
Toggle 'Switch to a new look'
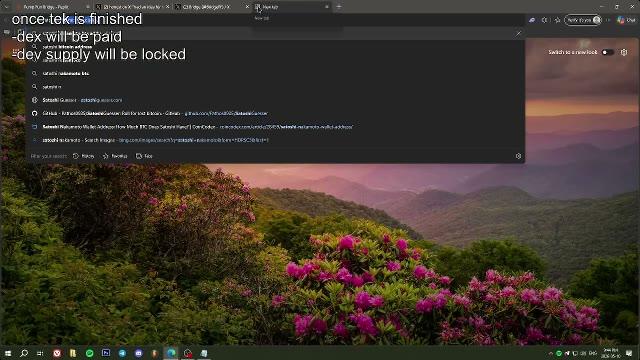tap(608, 52)
